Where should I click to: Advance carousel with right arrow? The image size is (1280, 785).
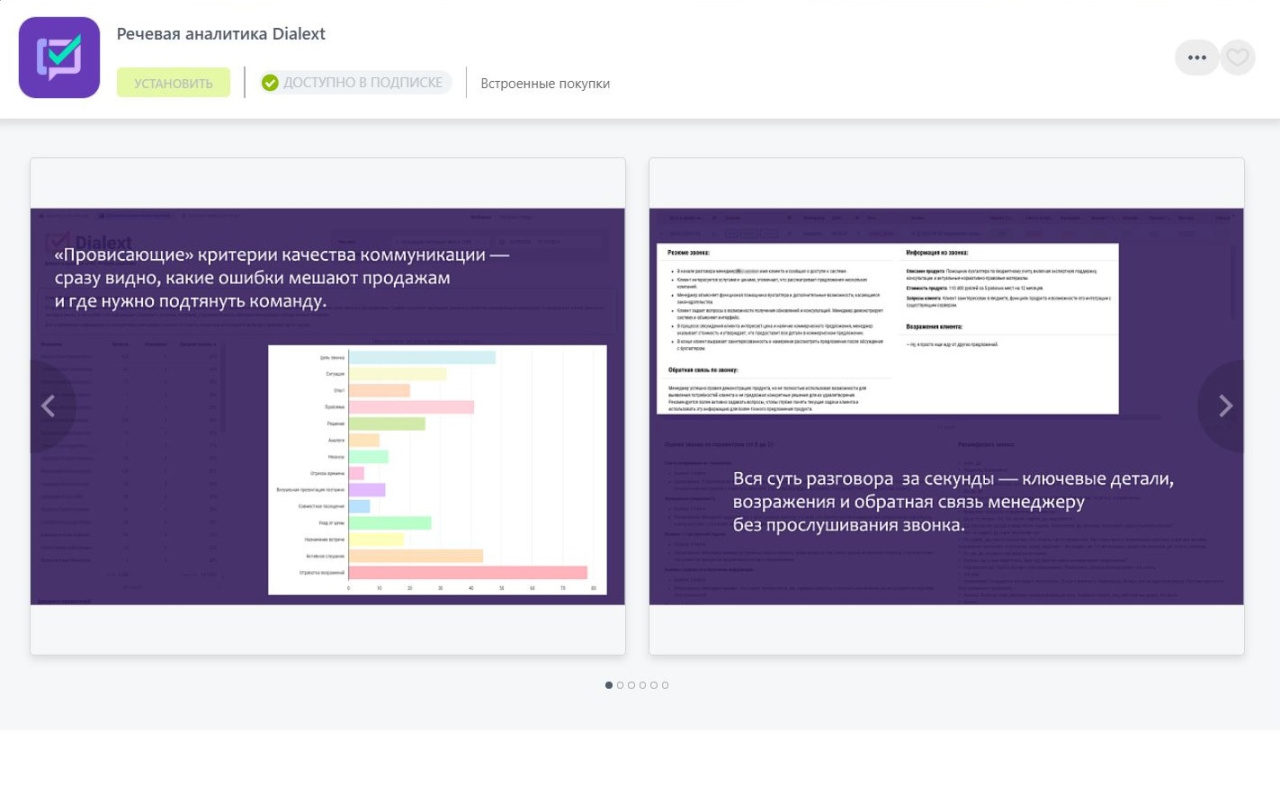1226,406
